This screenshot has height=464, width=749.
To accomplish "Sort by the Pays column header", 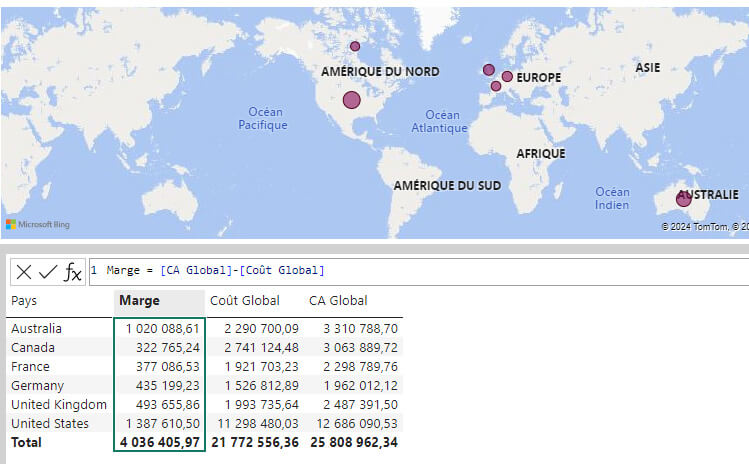I will coord(25,300).
